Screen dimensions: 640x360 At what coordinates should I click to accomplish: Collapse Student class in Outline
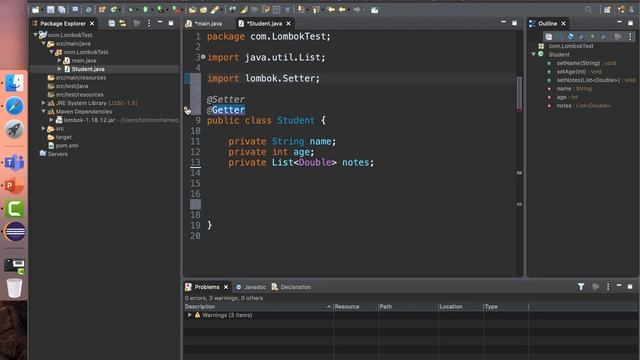tap(533, 54)
